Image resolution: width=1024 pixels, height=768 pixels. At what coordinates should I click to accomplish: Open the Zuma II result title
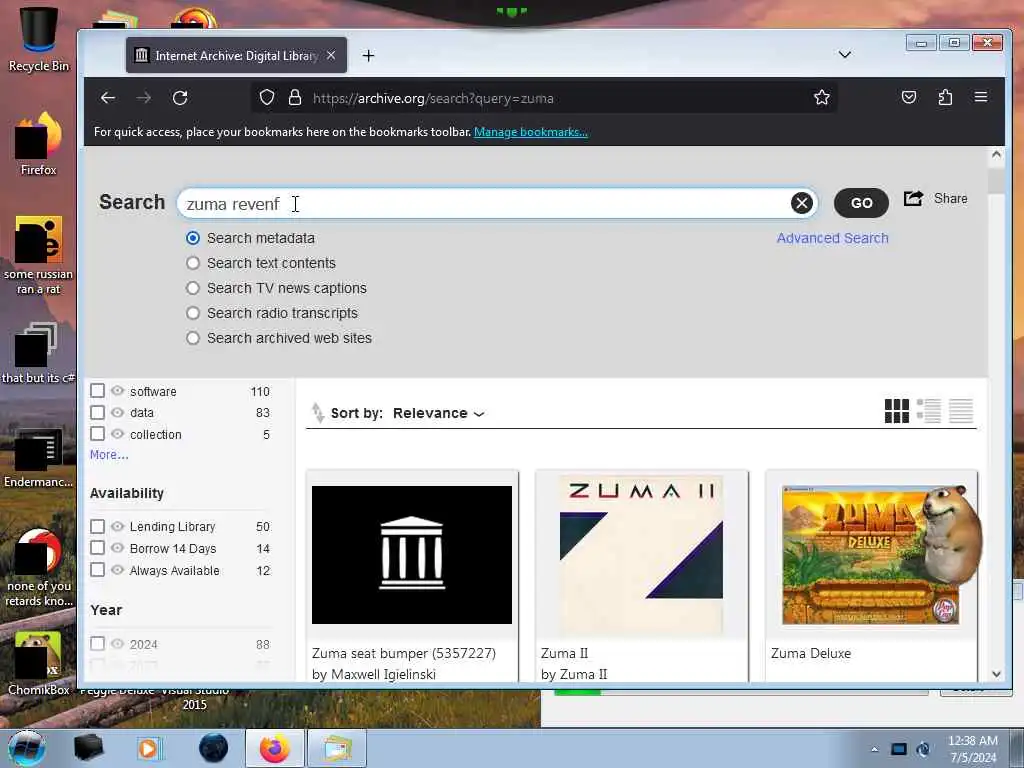564,653
